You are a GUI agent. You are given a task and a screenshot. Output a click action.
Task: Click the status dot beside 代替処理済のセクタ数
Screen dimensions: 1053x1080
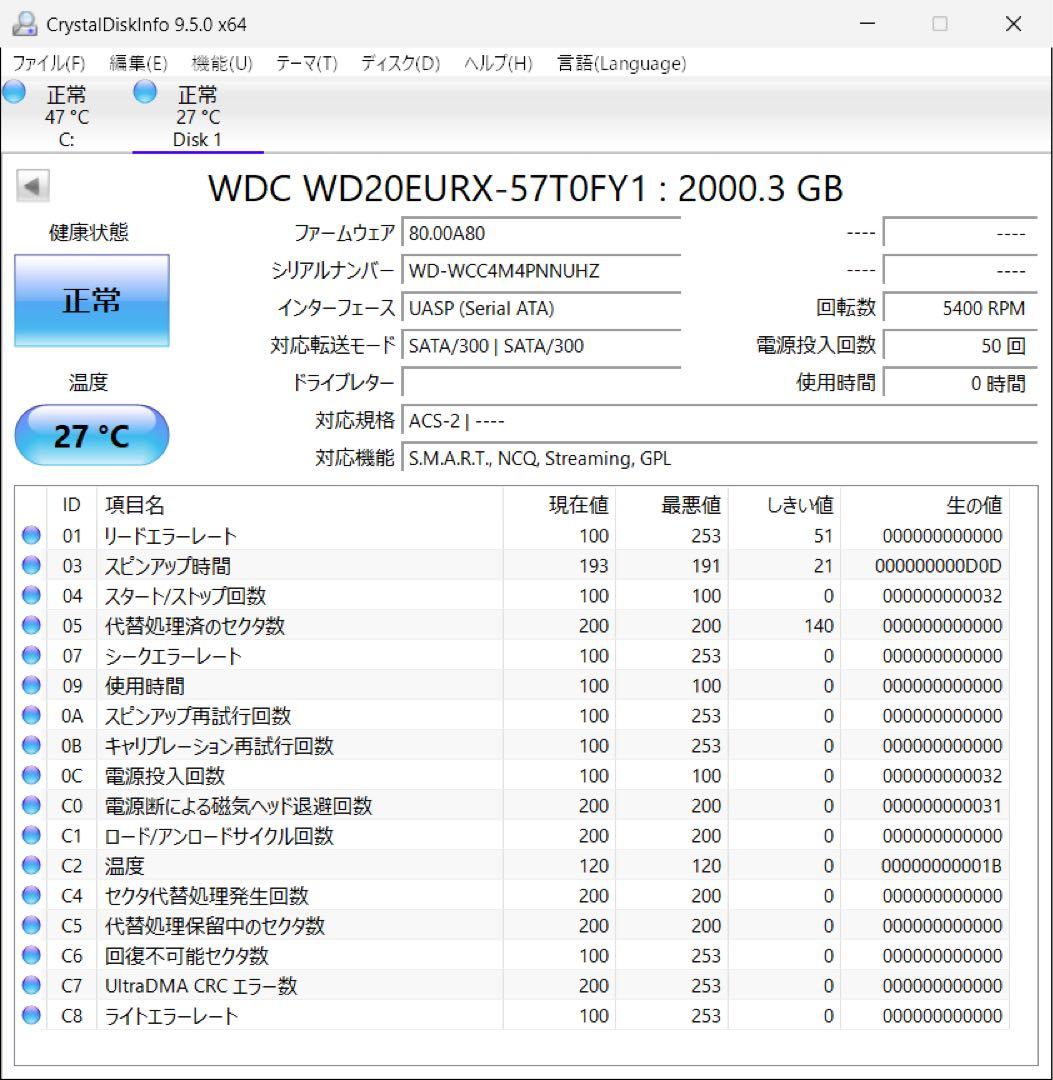tap(30, 625)
